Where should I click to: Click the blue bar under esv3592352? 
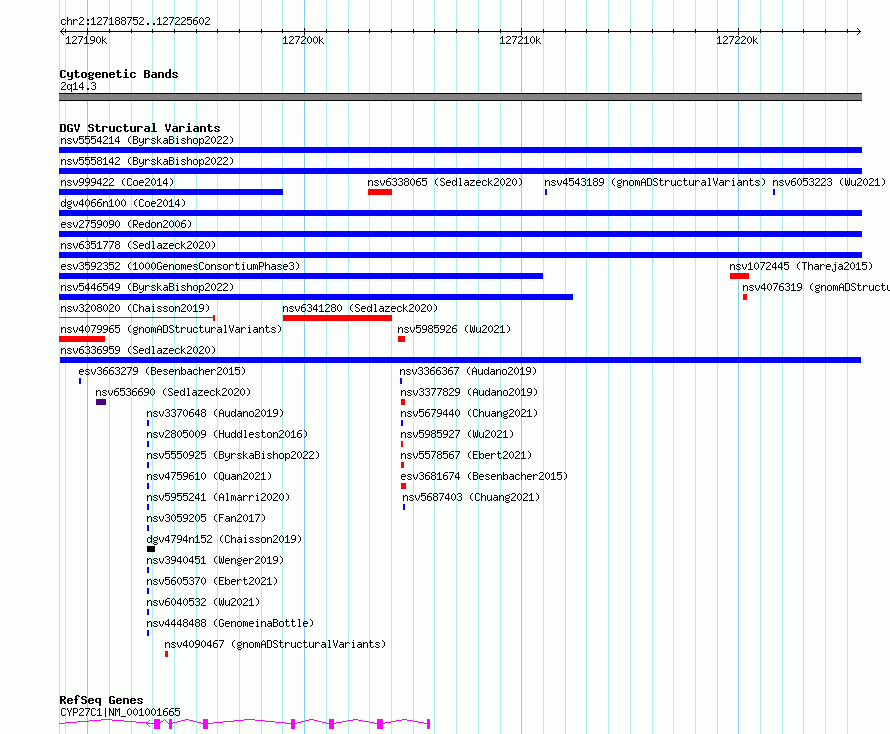pos(301,276)
